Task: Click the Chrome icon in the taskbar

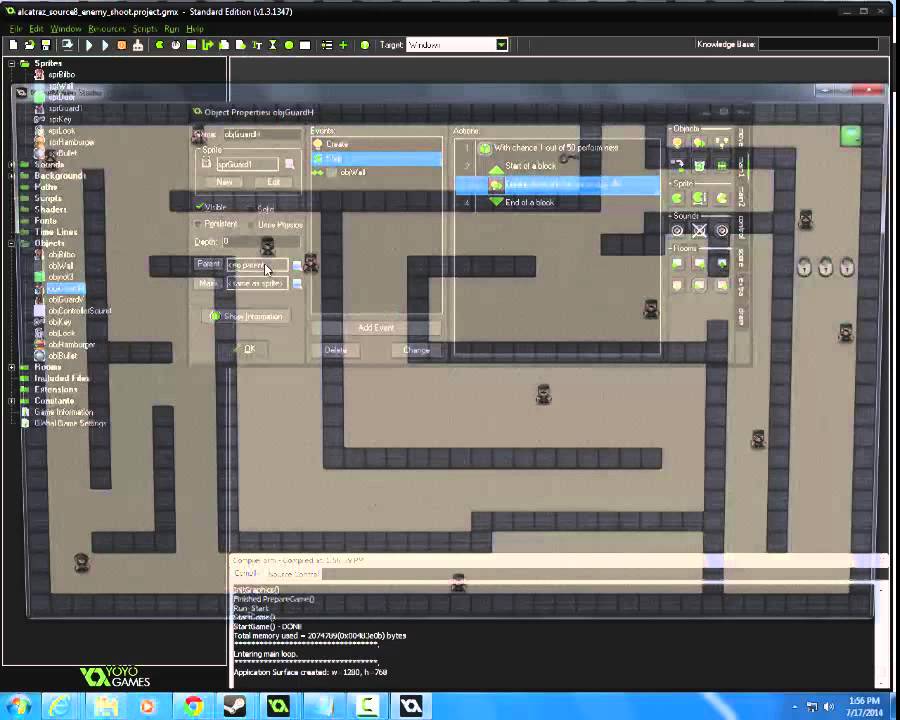Action: point(193,706)
